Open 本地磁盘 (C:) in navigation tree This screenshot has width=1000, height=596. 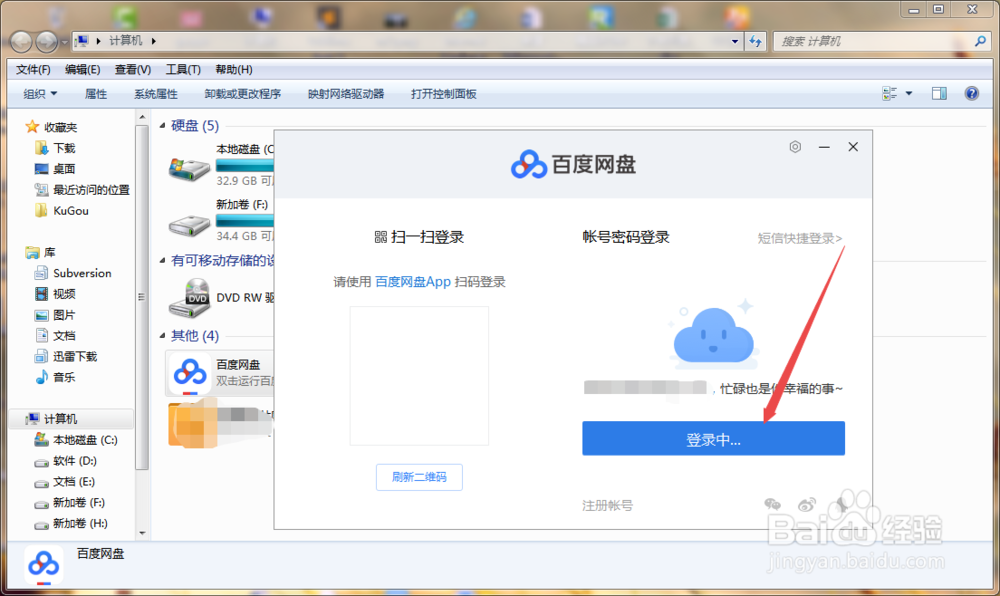85,440
